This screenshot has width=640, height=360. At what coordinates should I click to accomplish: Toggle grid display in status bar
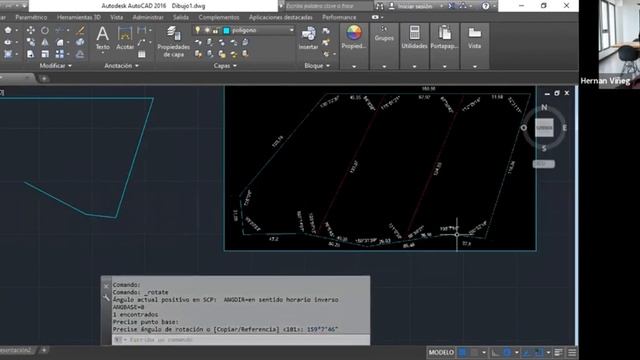pos(462,352)
